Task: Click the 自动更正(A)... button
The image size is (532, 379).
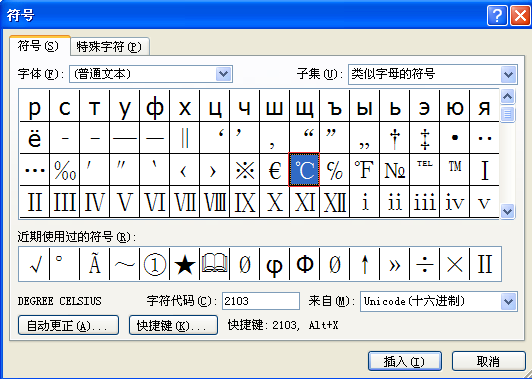Action: coord(68,325)
